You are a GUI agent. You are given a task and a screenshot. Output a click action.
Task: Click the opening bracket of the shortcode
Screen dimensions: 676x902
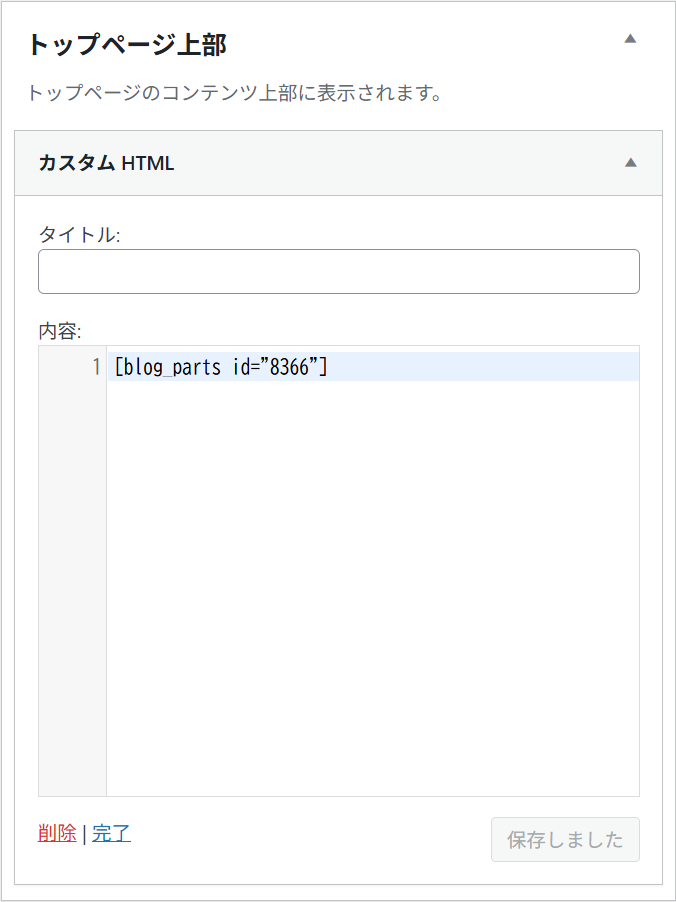click(x=119, y=368)
